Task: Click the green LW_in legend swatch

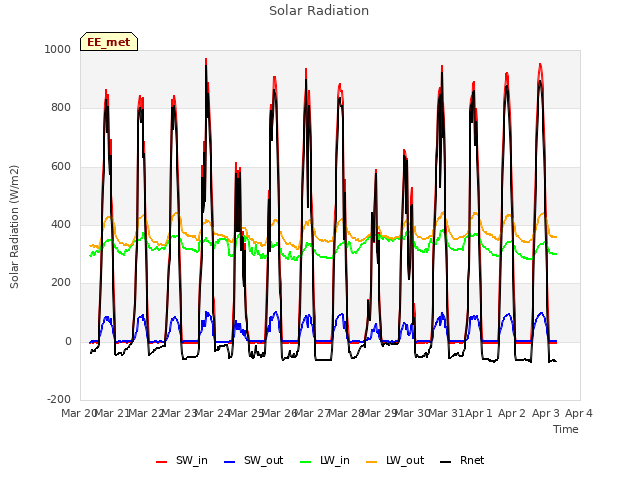Action: [306, 462]
